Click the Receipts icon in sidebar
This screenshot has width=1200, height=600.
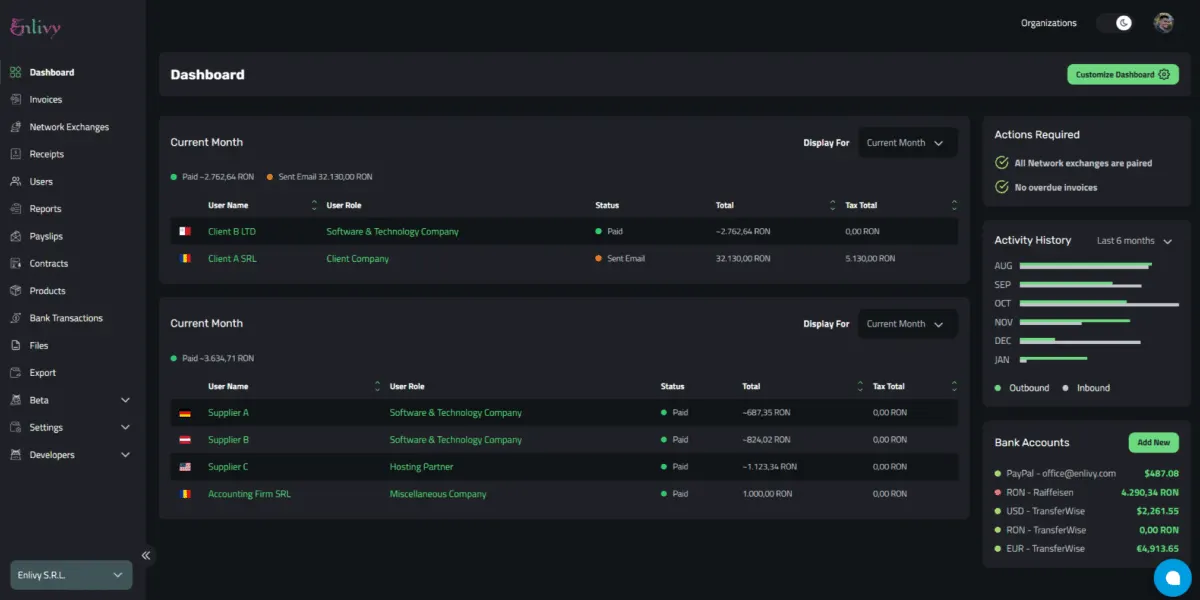click(x=15, y=154)
